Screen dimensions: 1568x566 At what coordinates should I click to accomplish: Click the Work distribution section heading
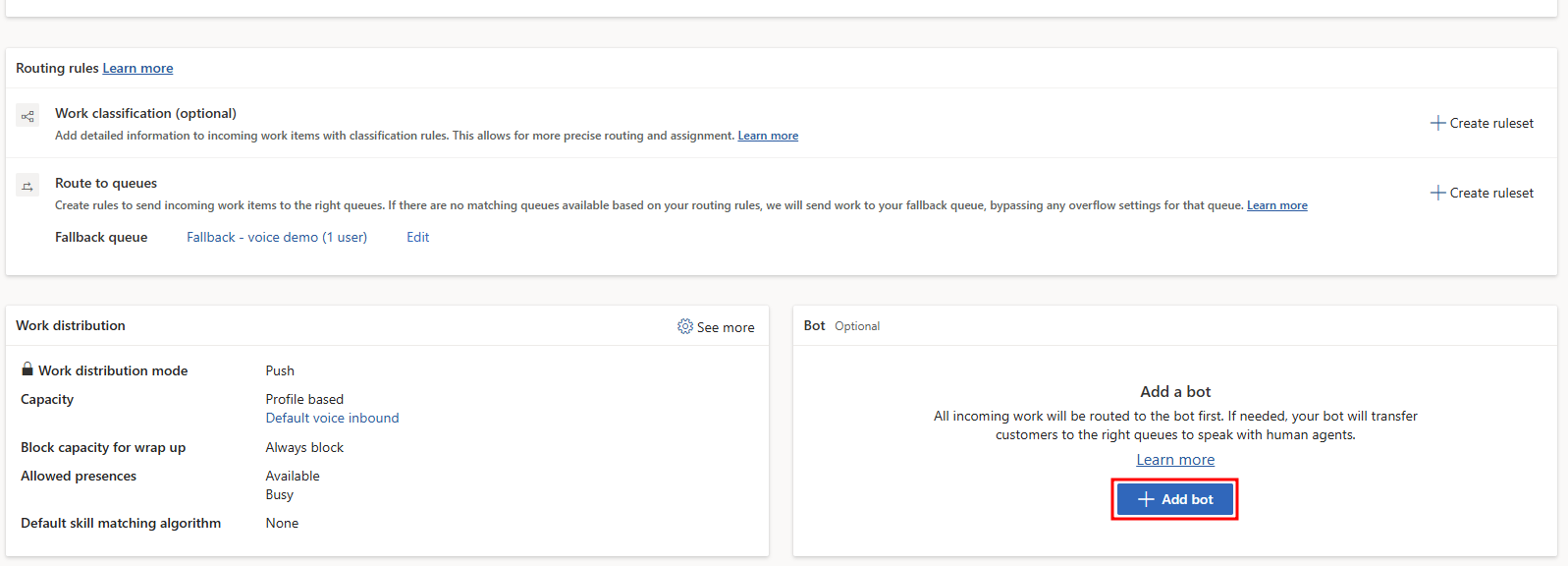tap(71, 325)
